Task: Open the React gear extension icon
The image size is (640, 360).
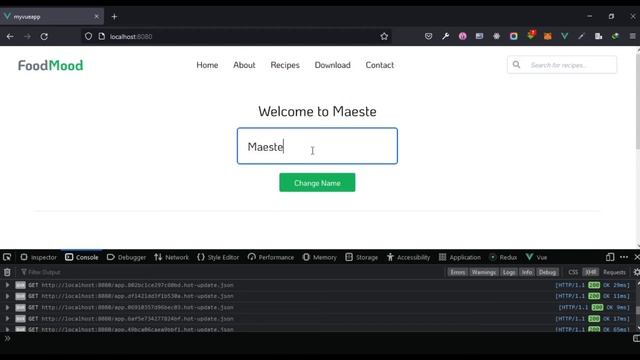Action: pos(496,36)
